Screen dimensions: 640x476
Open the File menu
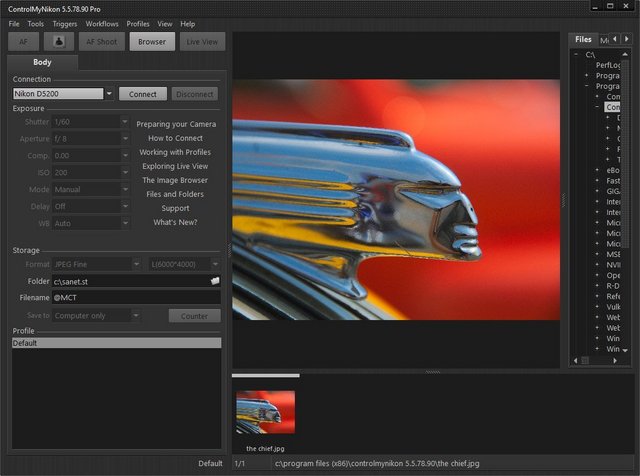14,24
